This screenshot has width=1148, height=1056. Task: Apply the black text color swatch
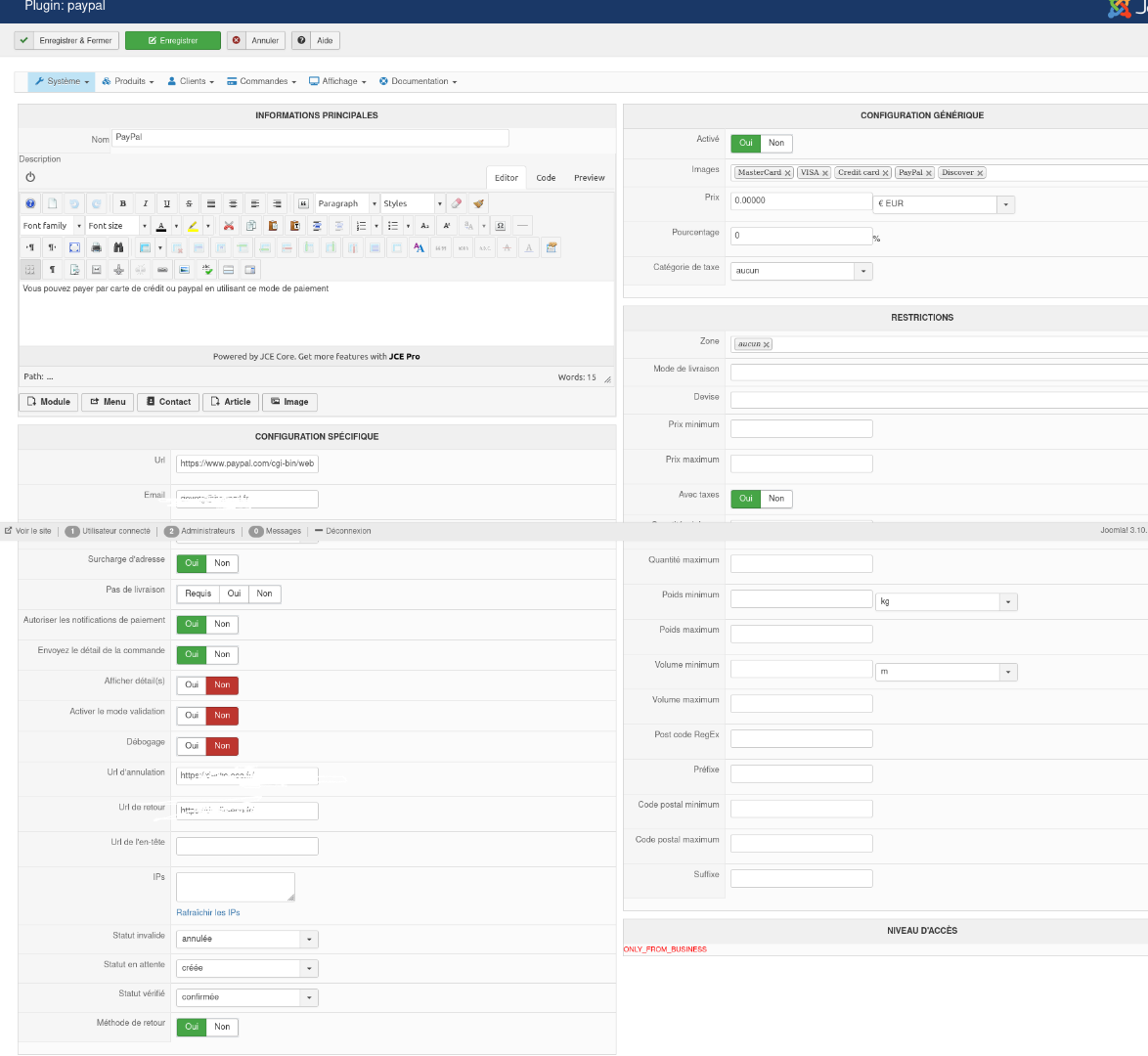pyautogui.click(x=161, y=226)
